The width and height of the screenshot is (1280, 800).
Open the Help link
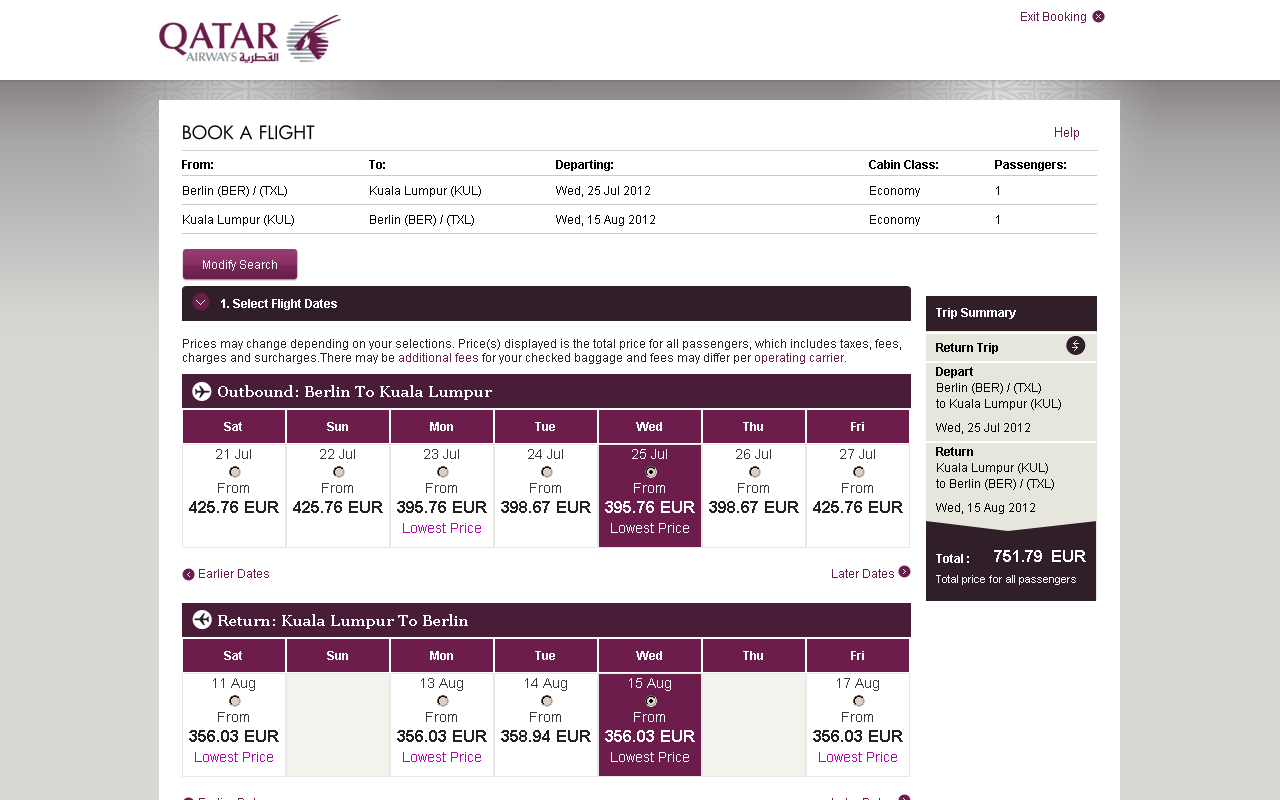click(1067, 133)
